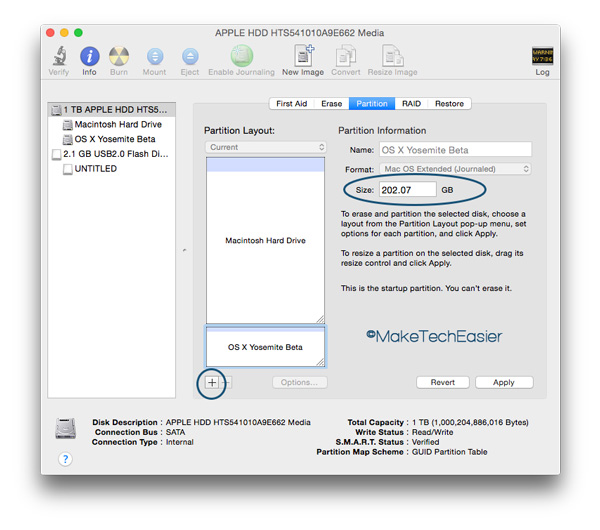
Task: Switch to the Restore tab
Action: pyautogui.click(x=449, y=104)
